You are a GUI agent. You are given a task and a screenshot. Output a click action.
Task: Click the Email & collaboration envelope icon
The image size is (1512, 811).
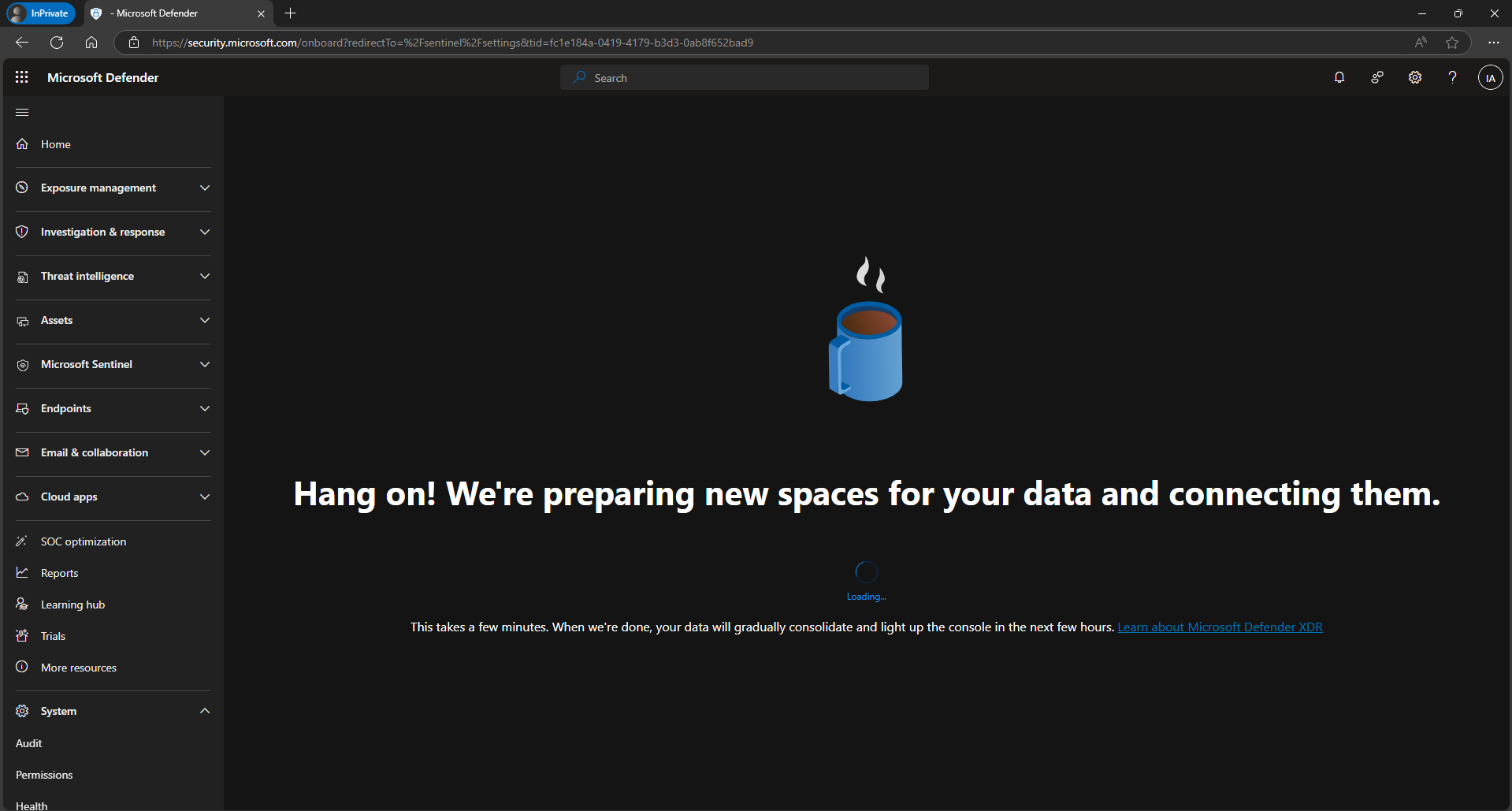[x=22, y=452]
